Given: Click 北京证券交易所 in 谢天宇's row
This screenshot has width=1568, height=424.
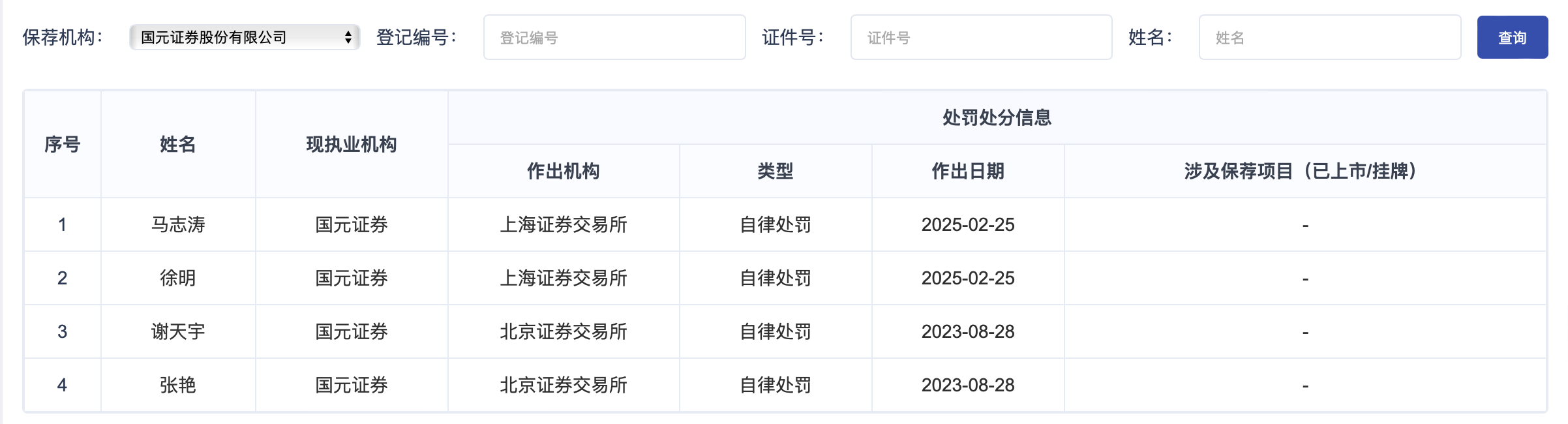Looking at the screenshot, I should [564, 331].
